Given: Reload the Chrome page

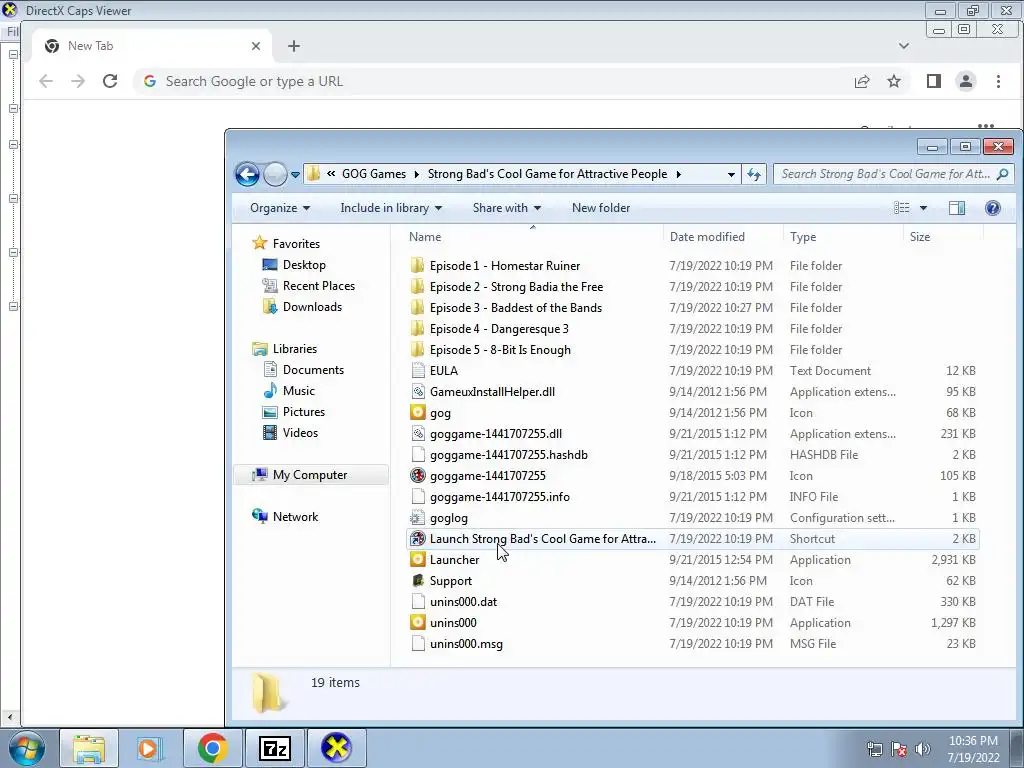Looking at the screenshot, I should tap(110, 81).
